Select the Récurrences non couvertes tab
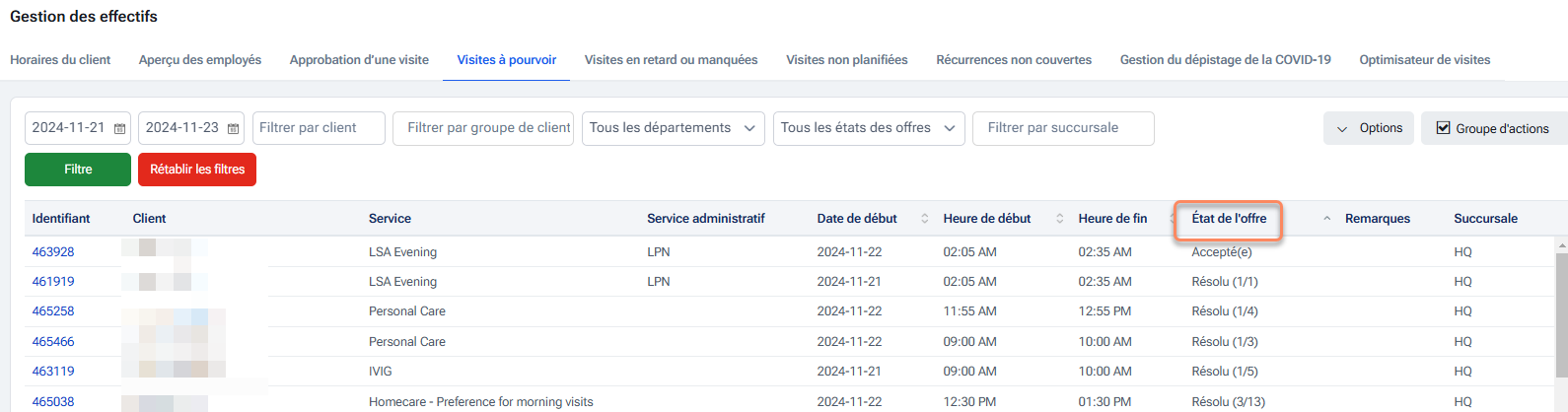This screenshot has width=1568, height=412. (x=1013, y=60)
